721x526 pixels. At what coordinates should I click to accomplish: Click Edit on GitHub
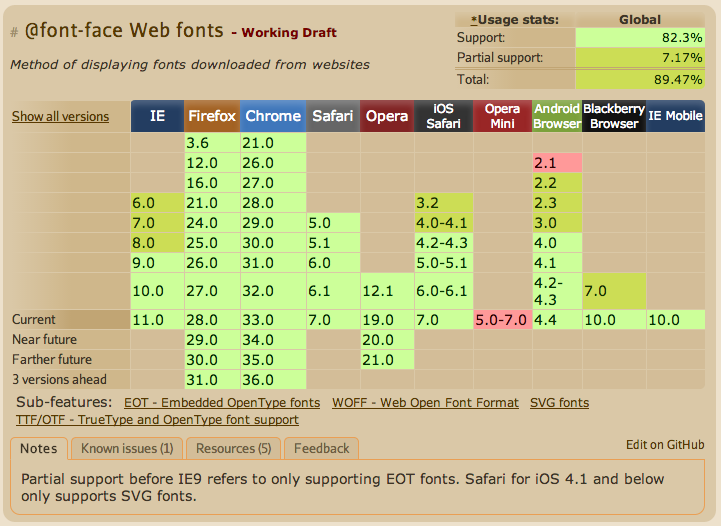(665, 445)
